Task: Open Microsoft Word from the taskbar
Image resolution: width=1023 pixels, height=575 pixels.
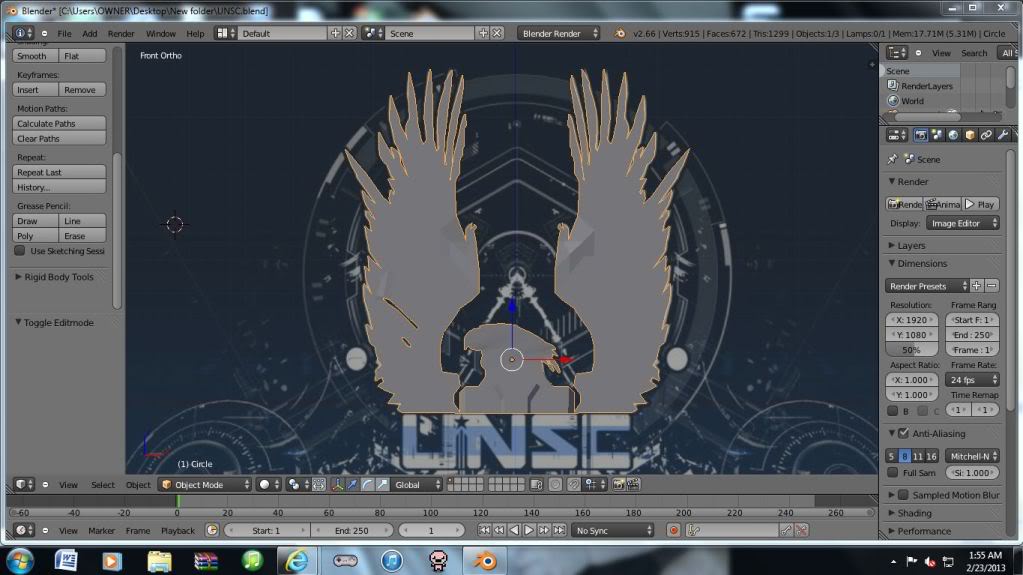Action: tap(66, 560)
